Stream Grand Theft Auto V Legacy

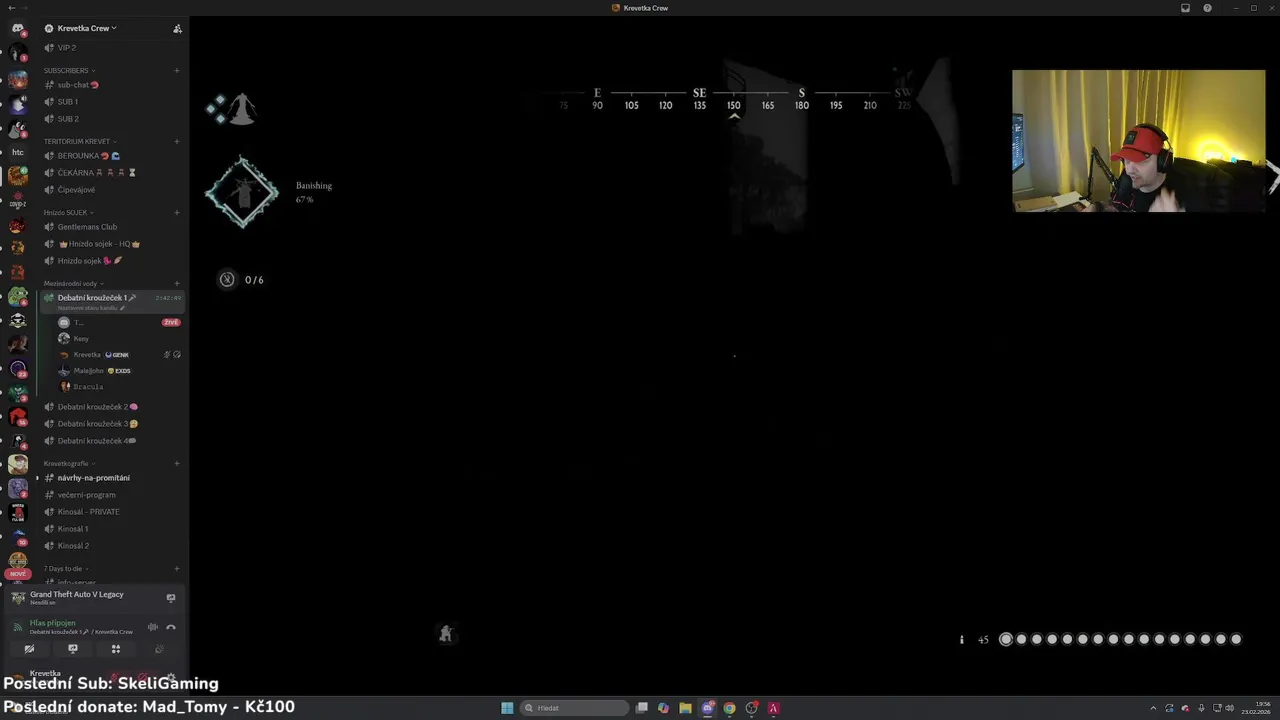point(171,598)
